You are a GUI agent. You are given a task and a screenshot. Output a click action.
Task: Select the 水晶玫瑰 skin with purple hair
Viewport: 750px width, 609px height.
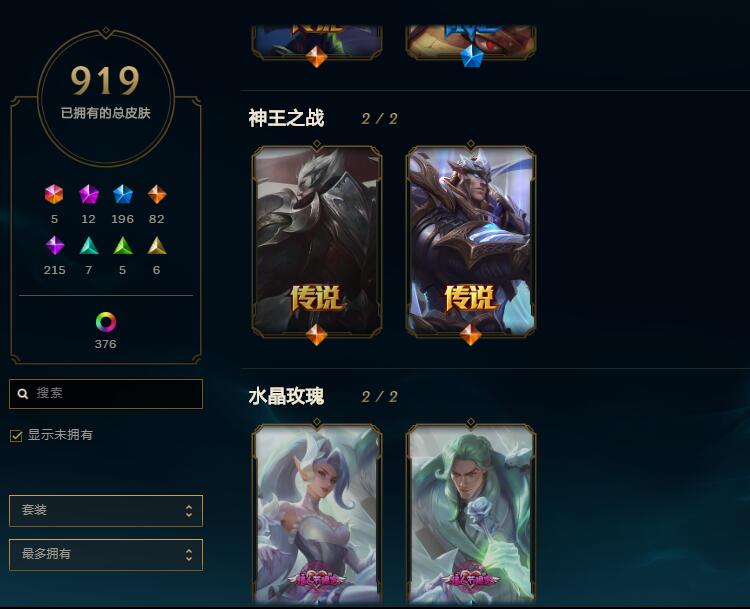point(317,514)
